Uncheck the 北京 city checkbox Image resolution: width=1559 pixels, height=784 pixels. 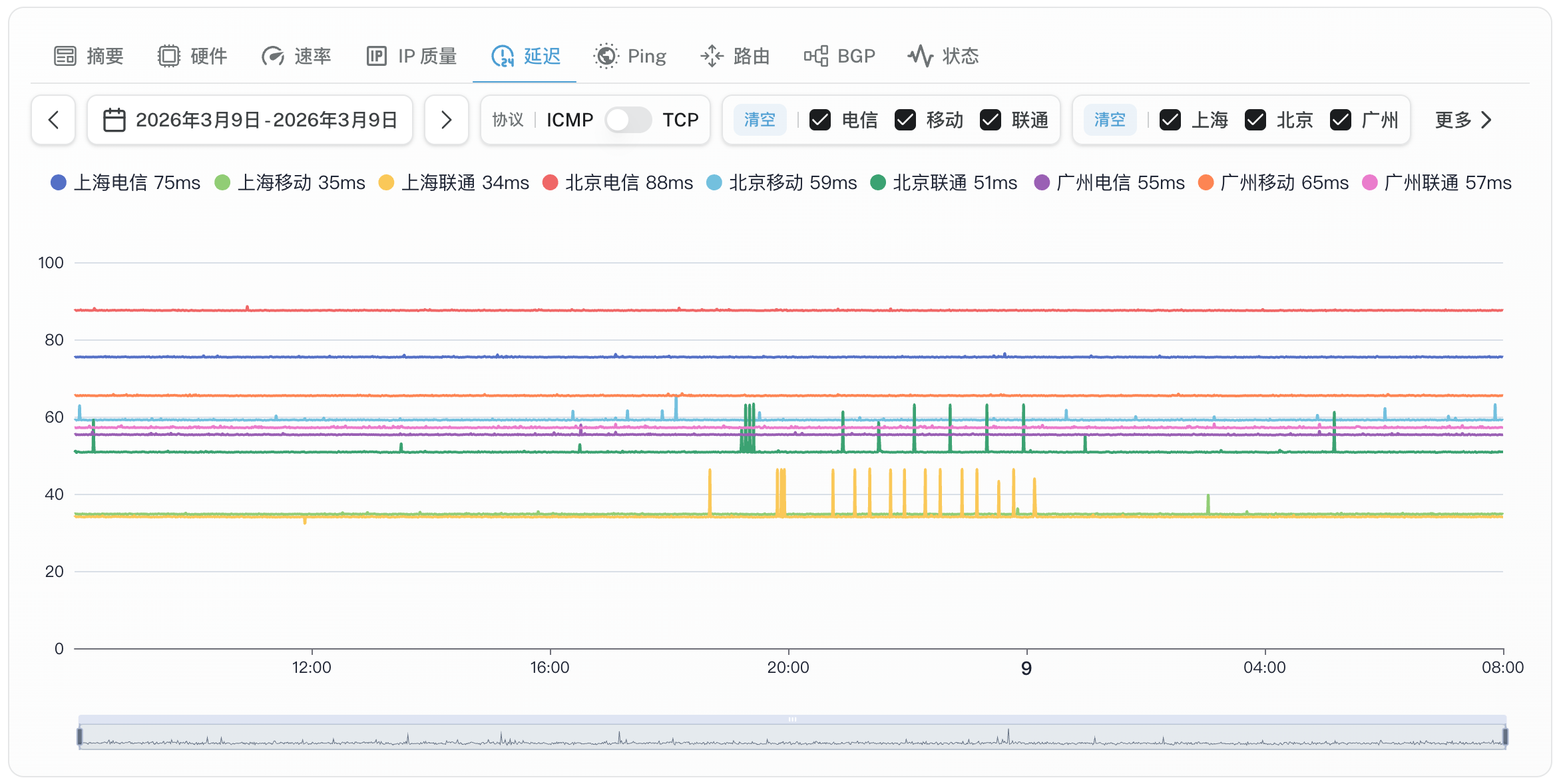click(x=1255, y=120)
